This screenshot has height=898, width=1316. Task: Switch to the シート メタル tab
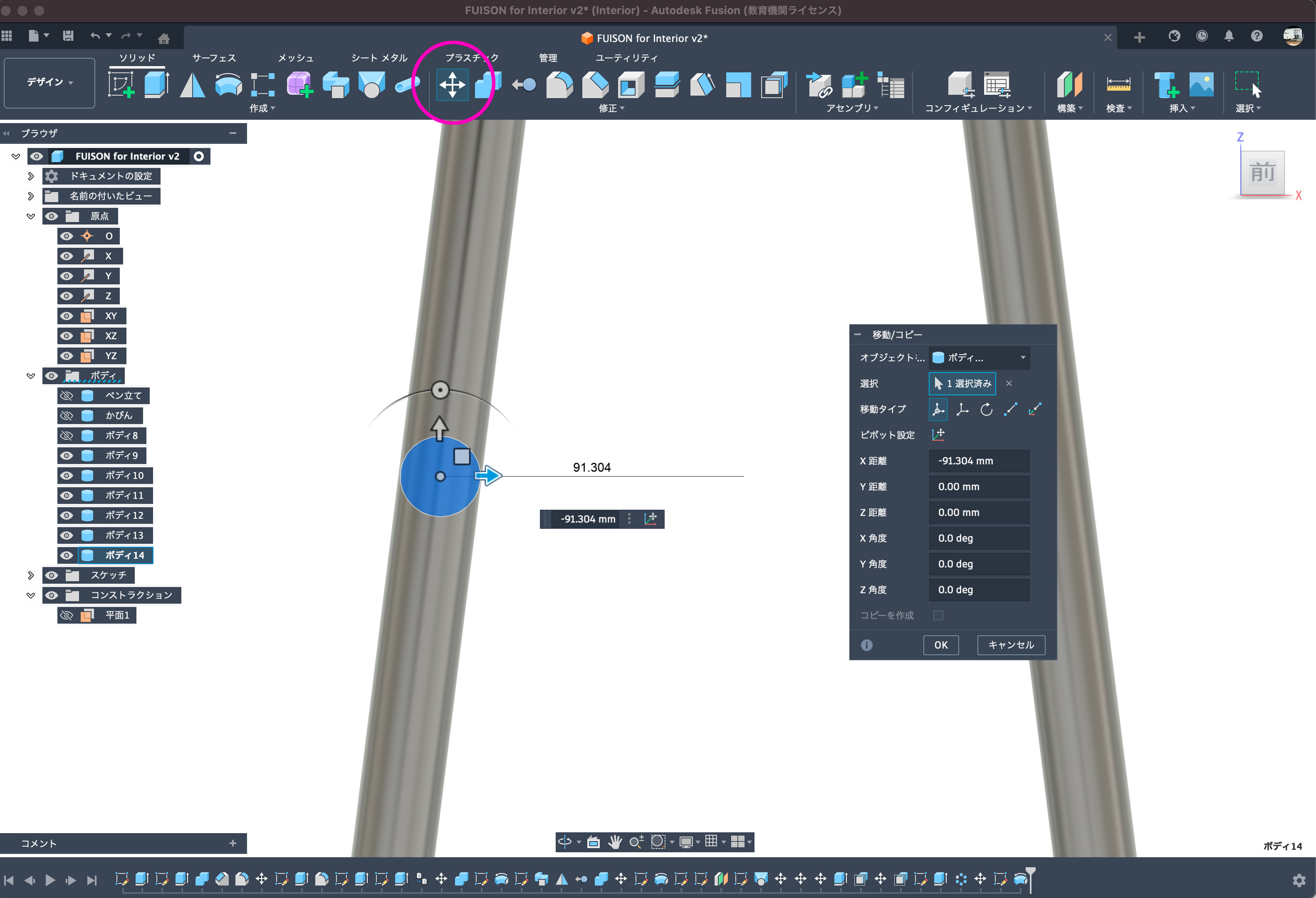point(379,58)
